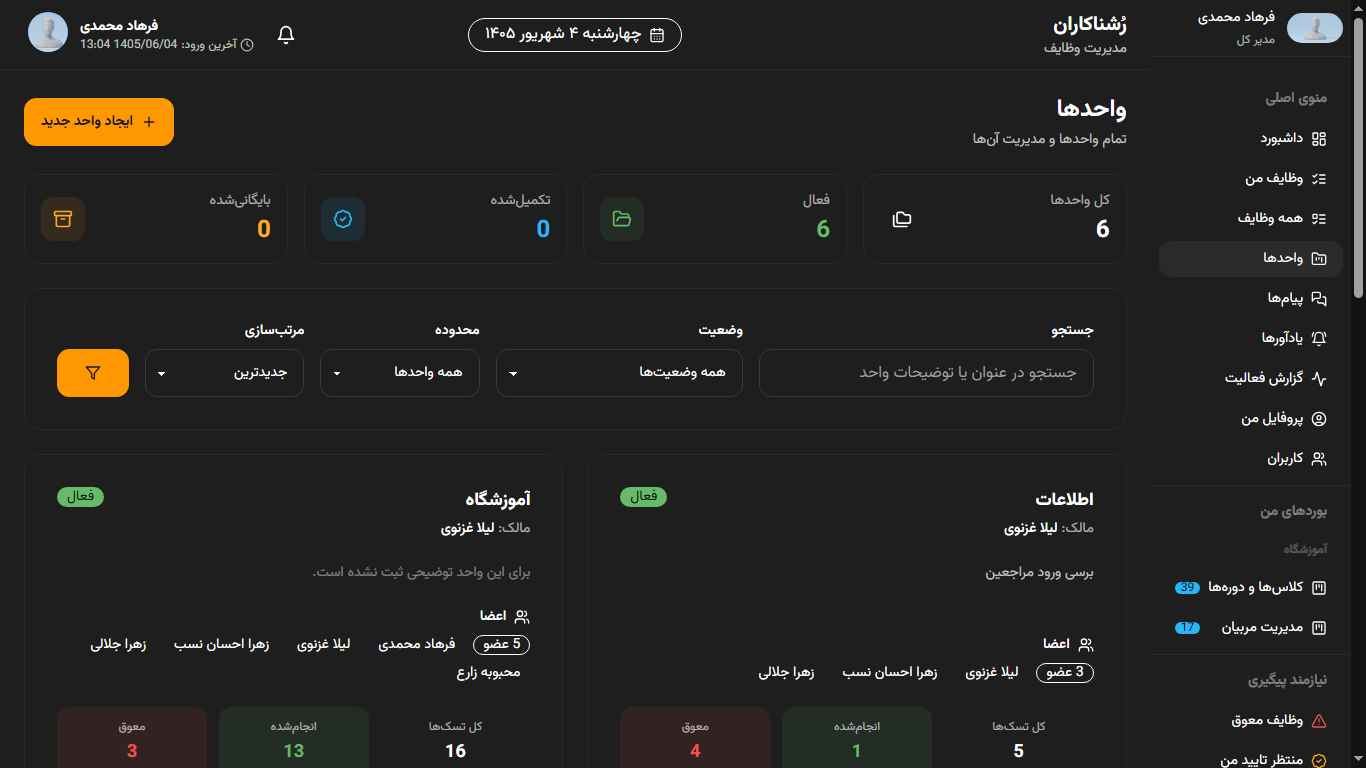Screen dimensions: 1366x768
Task: Click the sidebar user avatar
Action: click(x=1314, y=28)
